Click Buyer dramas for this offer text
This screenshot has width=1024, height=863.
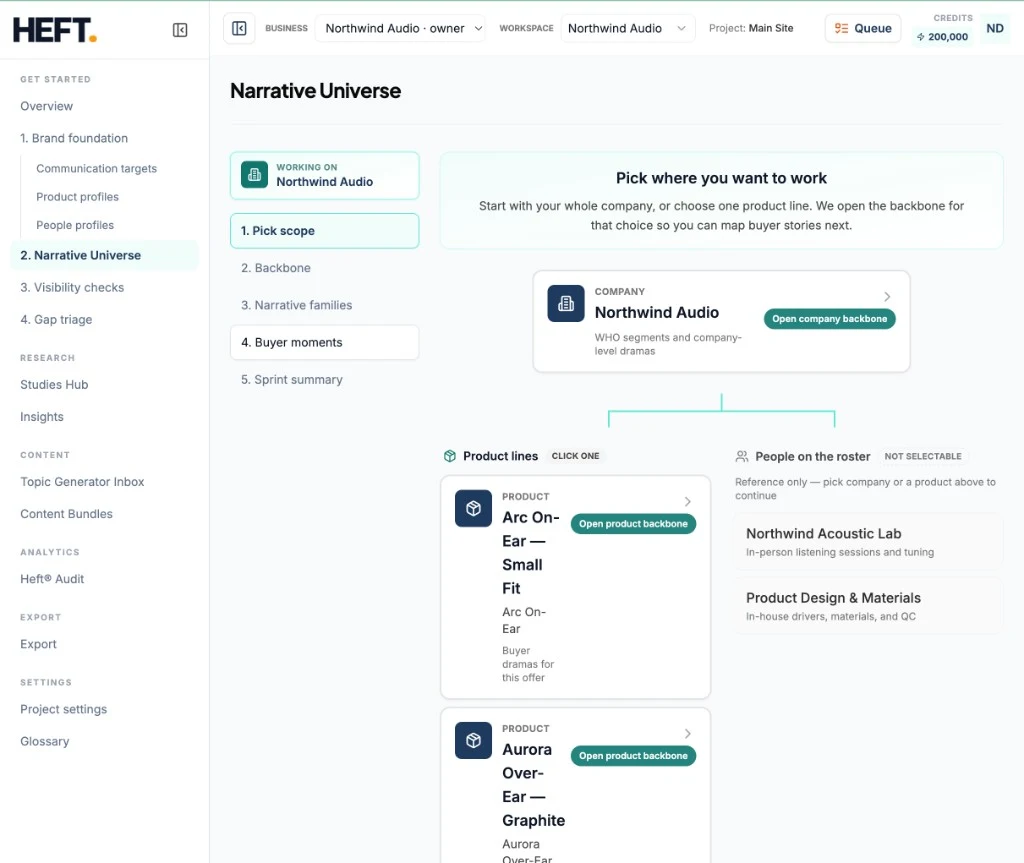point(528,664)
